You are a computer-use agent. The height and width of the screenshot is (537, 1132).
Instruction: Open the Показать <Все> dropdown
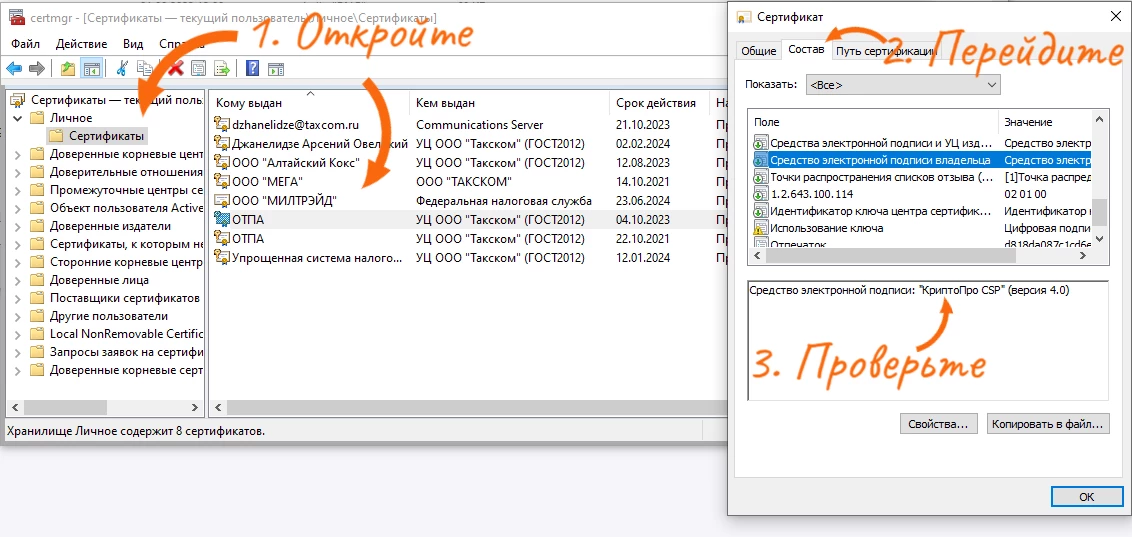pyautogui.click(x=902, y=85)
